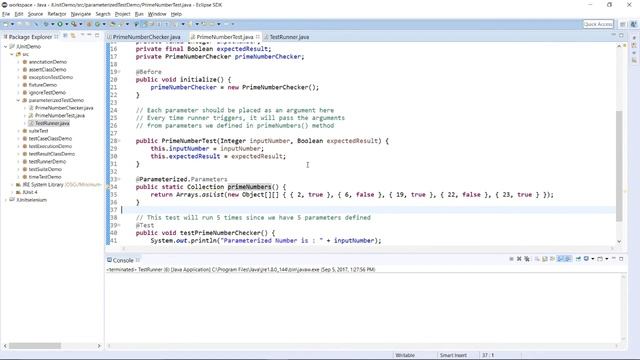Open the Navigate menu
Viewport: 640px width, 360px height.
[81, 14]
